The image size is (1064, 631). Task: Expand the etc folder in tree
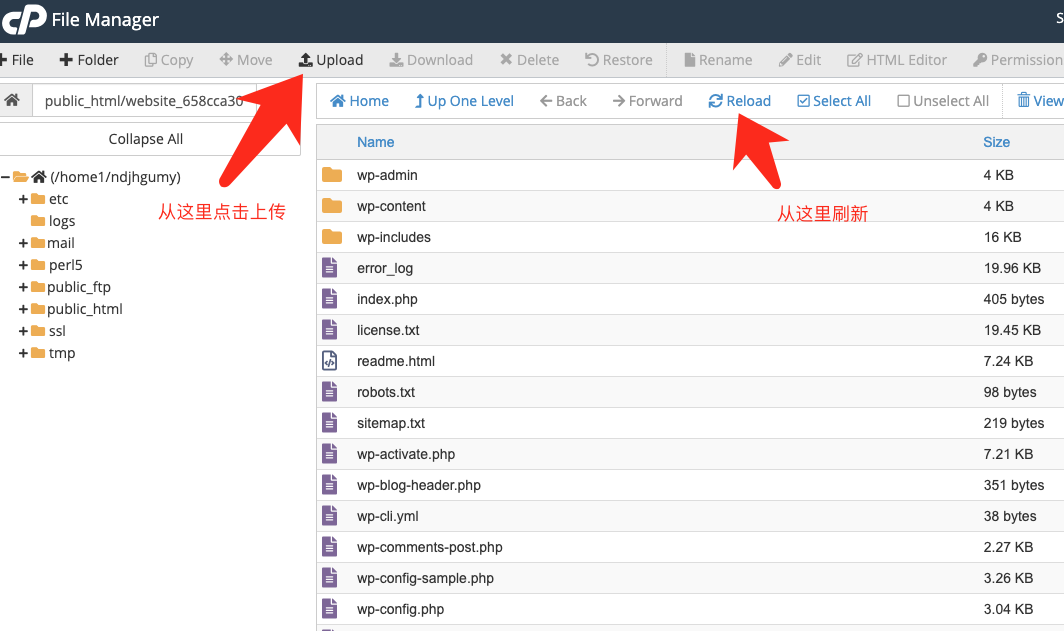point(23,199)
